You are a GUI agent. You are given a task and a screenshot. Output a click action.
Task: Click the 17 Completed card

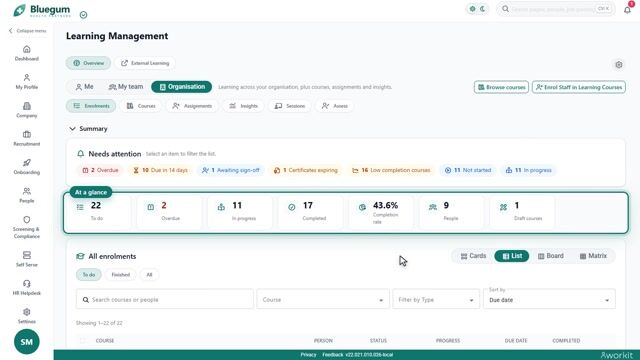click(310, 213)
